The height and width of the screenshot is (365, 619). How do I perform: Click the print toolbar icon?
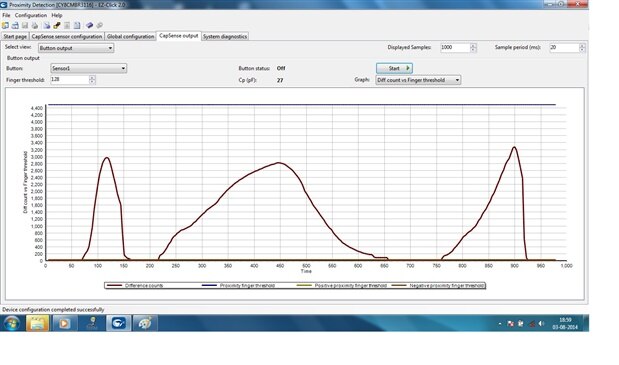pyautogui.click(x=35, y=26)
